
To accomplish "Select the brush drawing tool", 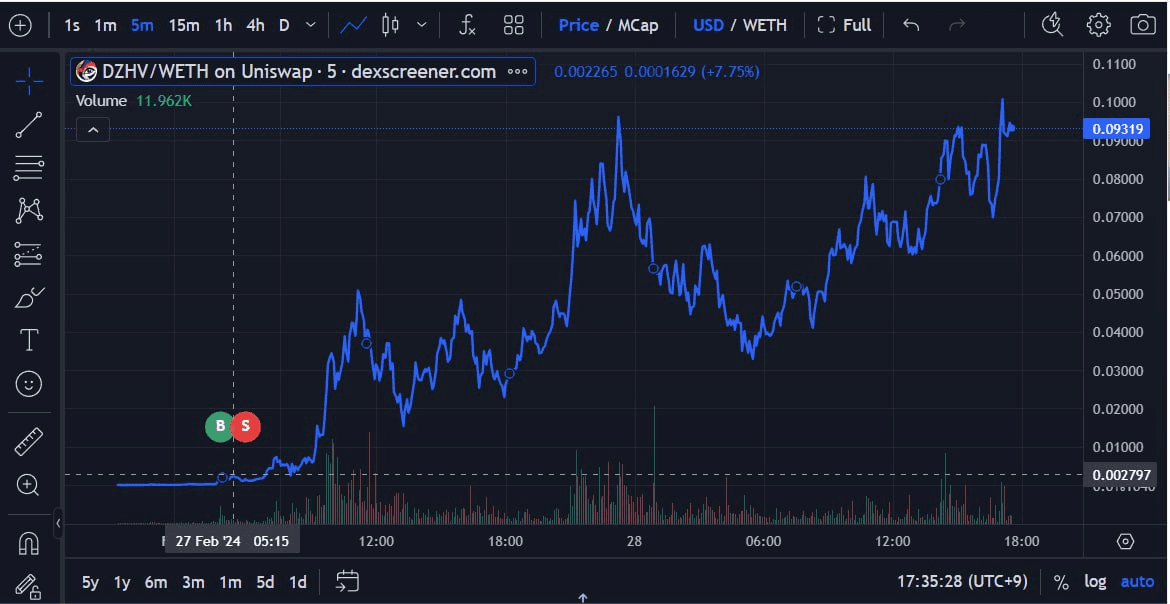I will (28, 297).
